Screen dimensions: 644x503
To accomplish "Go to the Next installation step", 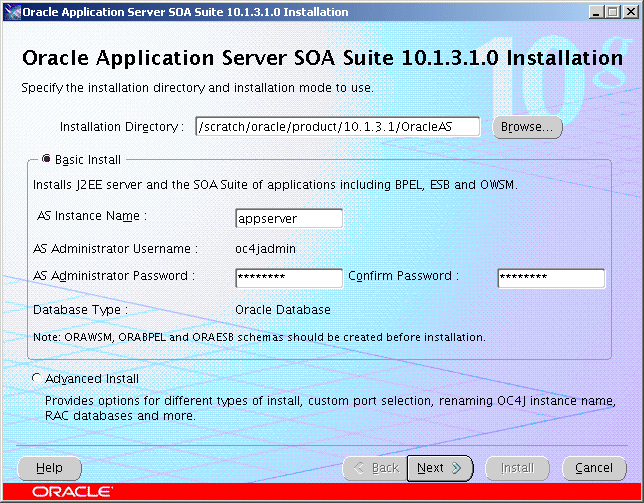I will coord(440,468).
